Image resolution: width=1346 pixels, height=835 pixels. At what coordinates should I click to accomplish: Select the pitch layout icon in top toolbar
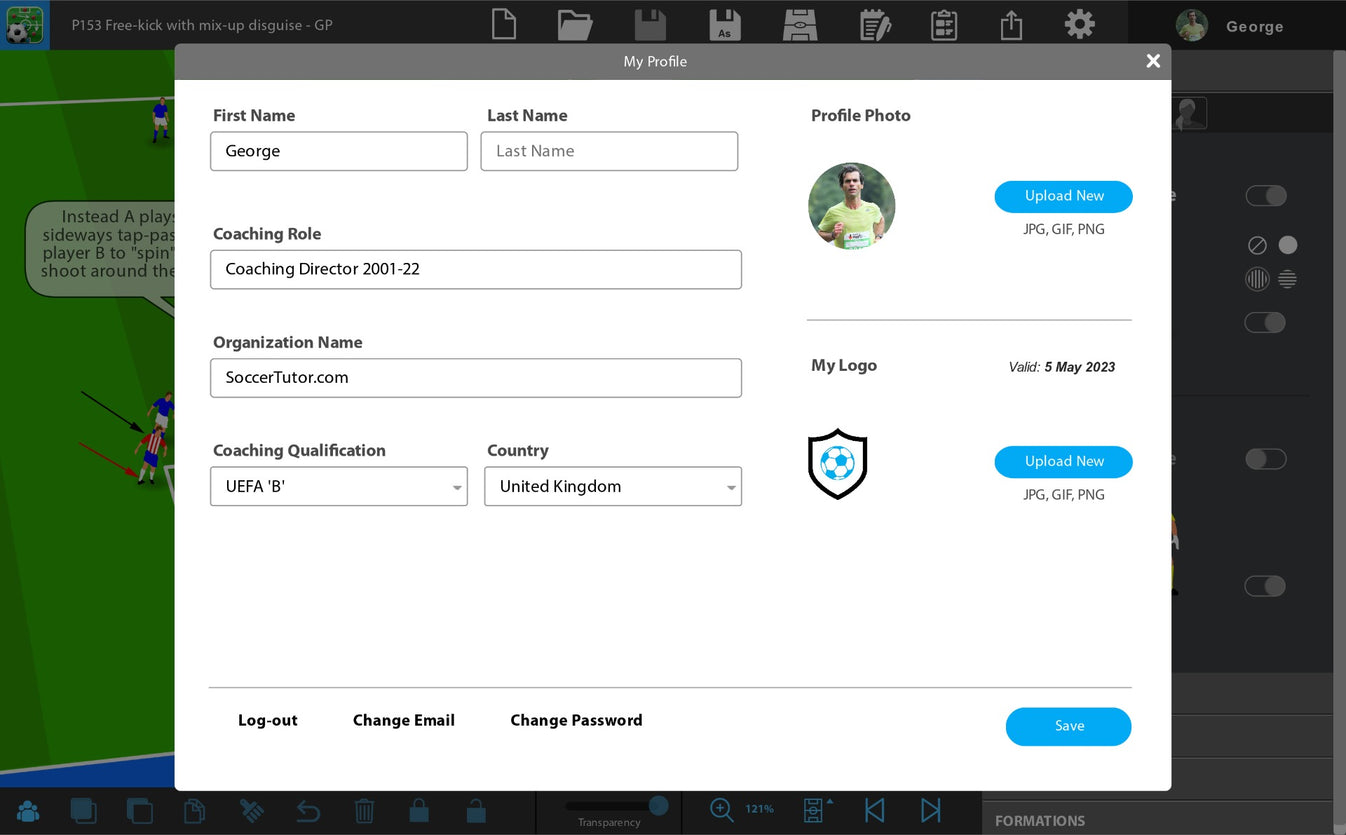point(799,24)
